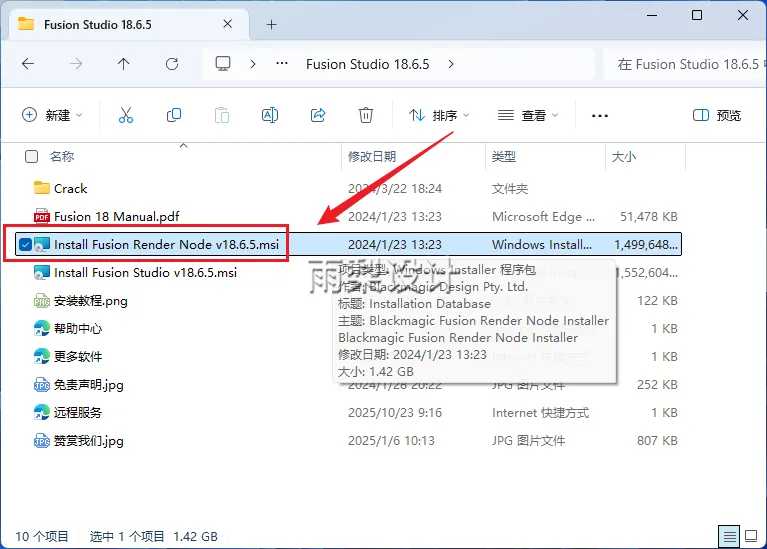Click the shortcut icon of 远程服务
Screen dimensions: 767x549
(x=42, y=412)
